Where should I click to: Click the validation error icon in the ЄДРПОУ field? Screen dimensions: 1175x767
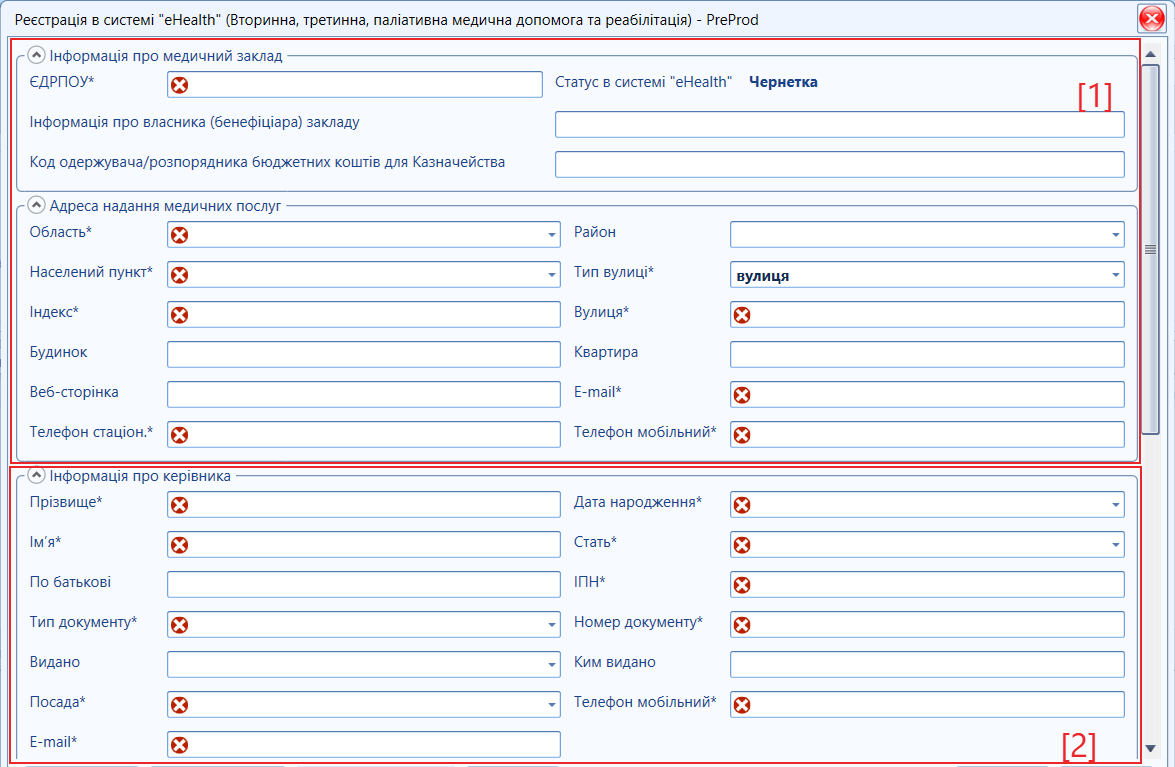tap(179, 85)
